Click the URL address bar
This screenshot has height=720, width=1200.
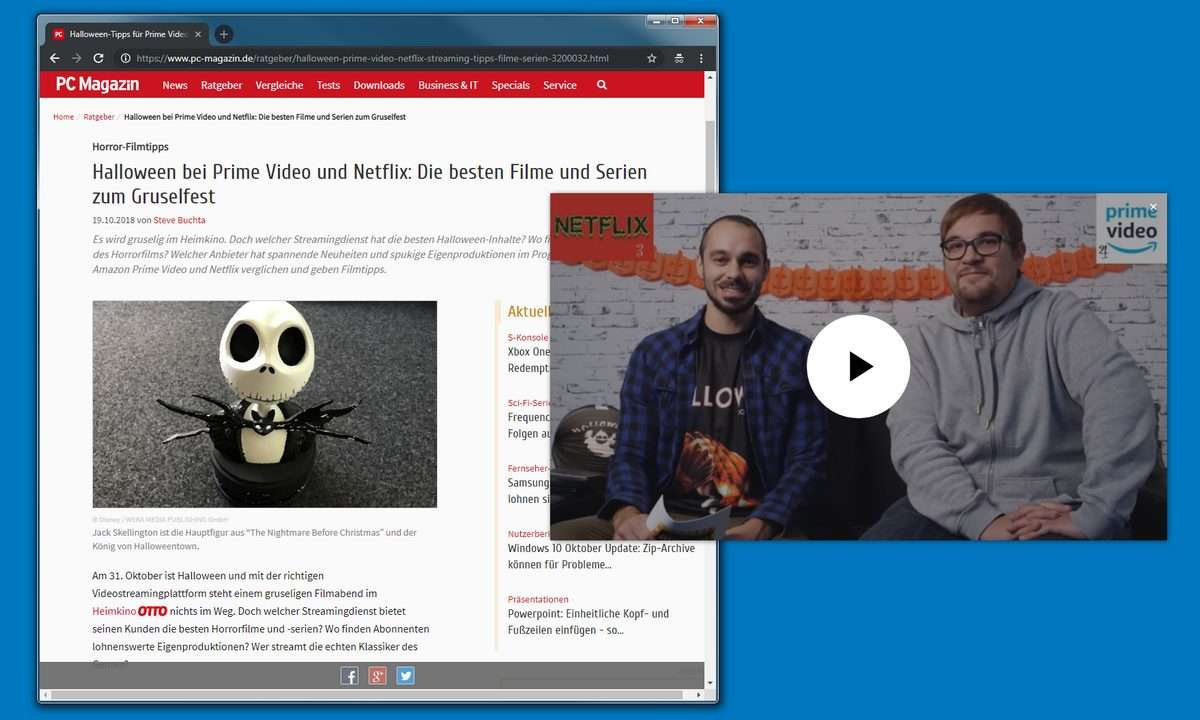click(x=380, y=59)
